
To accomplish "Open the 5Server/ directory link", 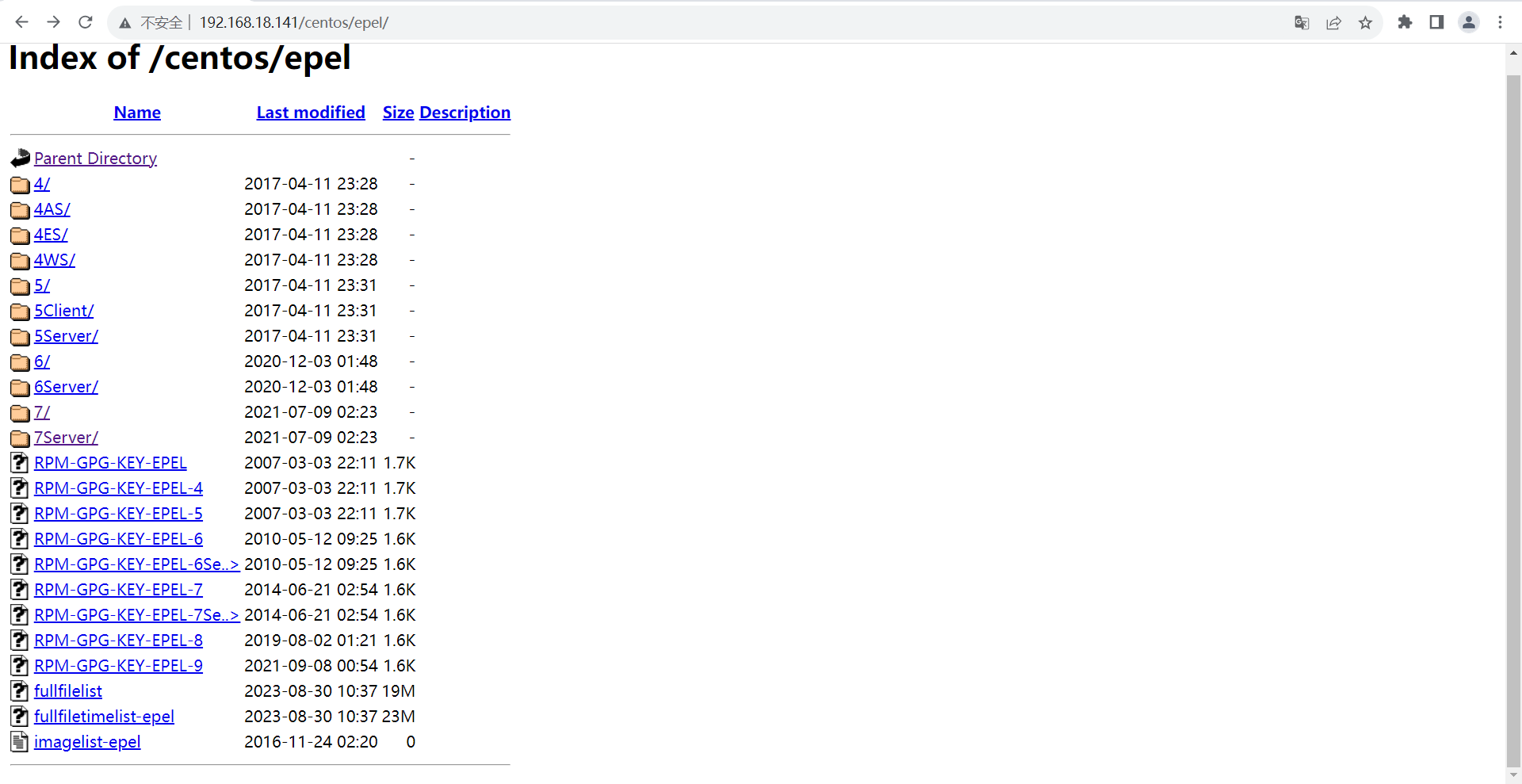I will point(66,336).
